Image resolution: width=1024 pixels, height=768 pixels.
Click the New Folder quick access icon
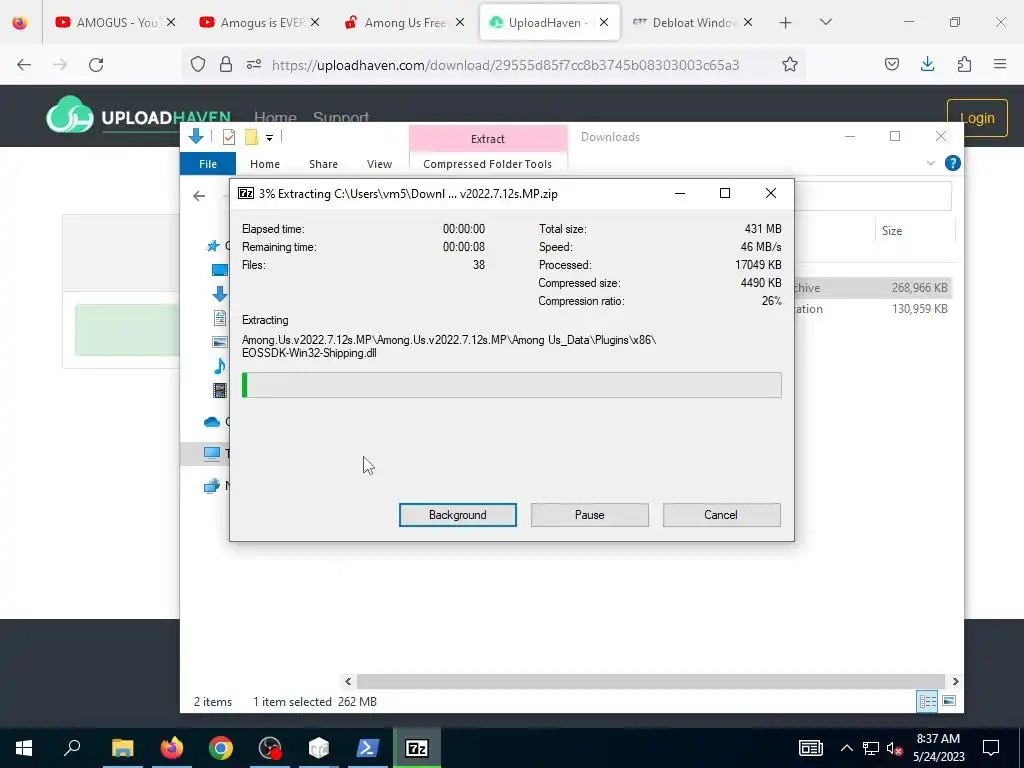pyautogui.click(x=251, y=136)
